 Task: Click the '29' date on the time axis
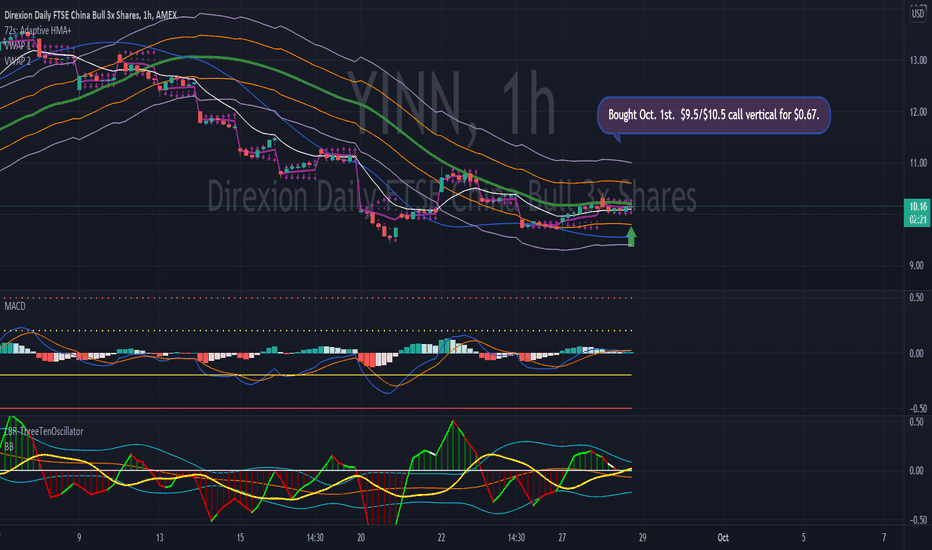[643, 538]
